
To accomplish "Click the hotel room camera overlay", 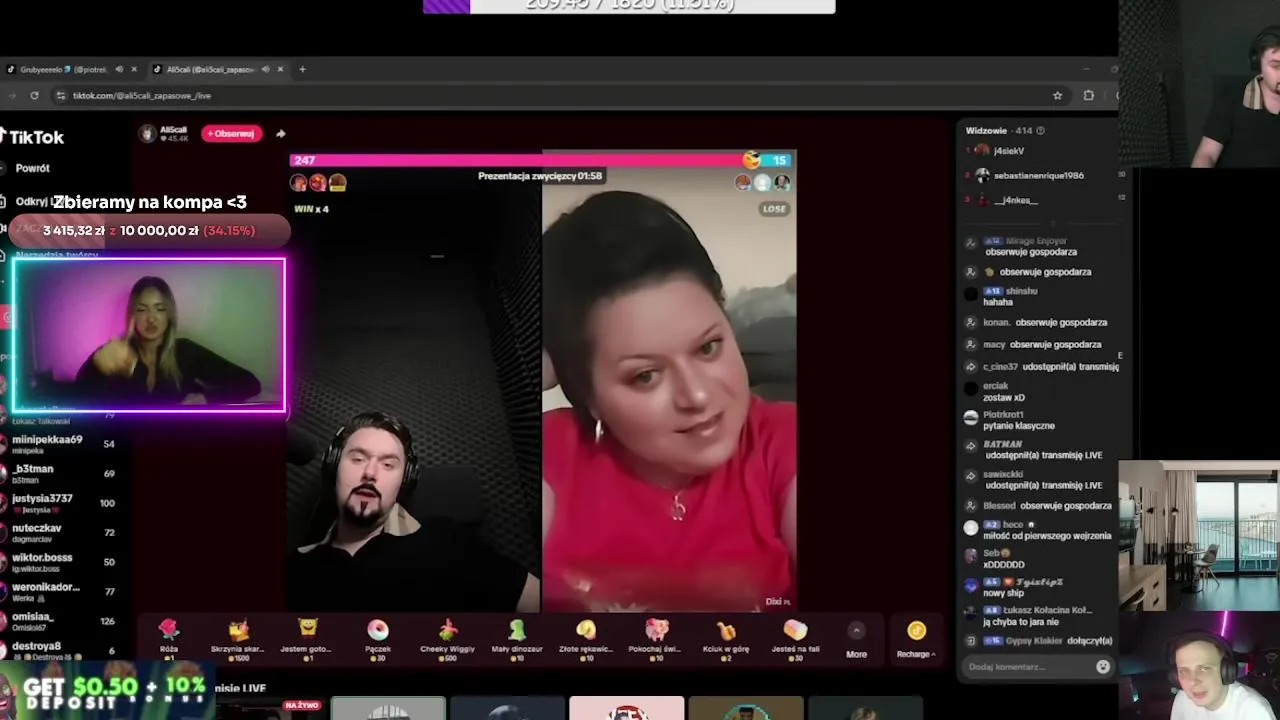I will click(1199, 535).
